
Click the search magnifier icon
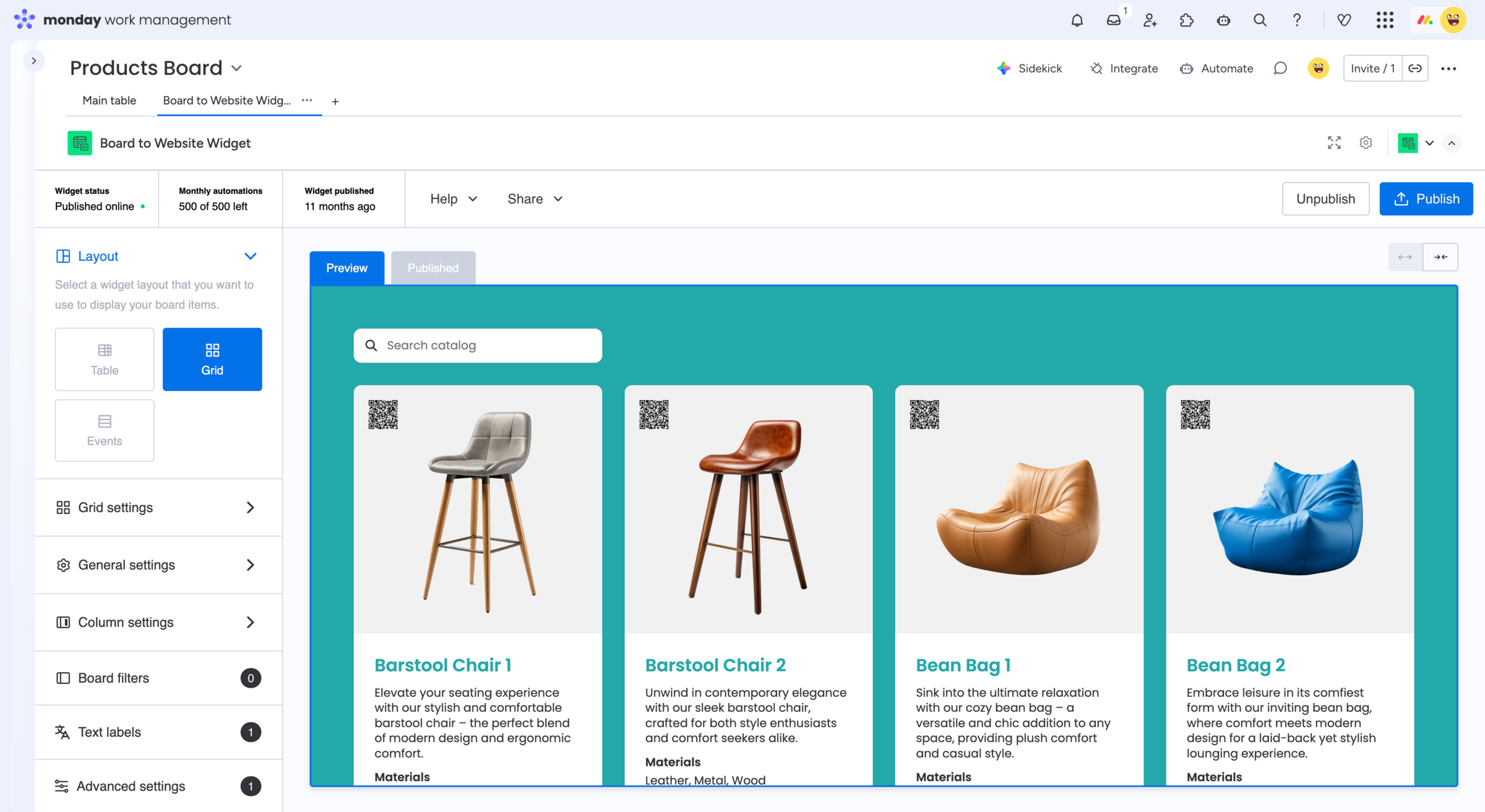coord(1259,20)
